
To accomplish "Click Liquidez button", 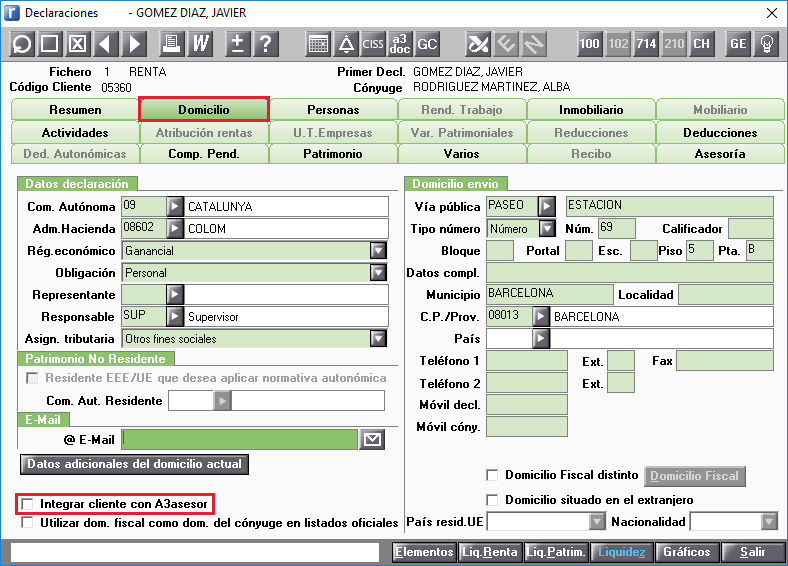I will click(x=622, y=552).
